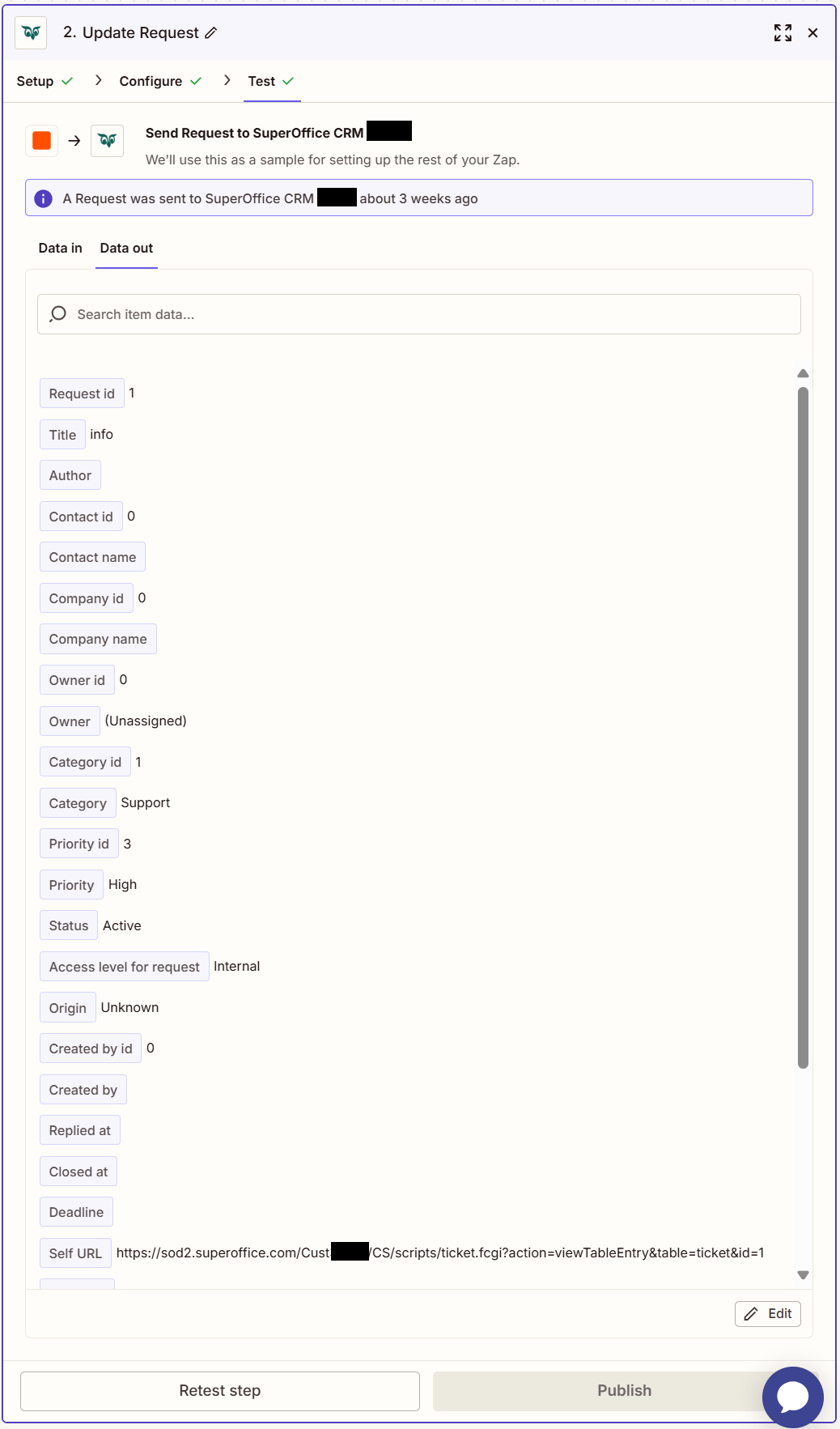Select the Test step tab

[x=261, y=81]
